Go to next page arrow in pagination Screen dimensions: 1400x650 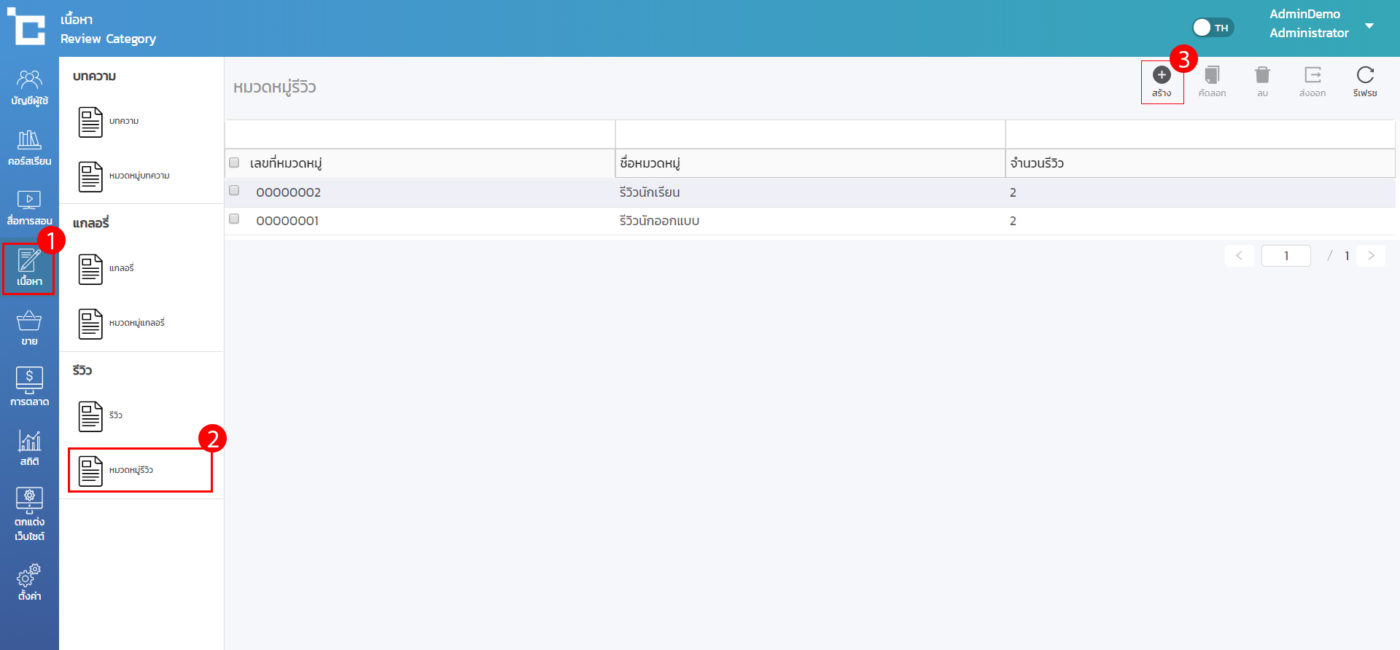[x=1372, y=256]
